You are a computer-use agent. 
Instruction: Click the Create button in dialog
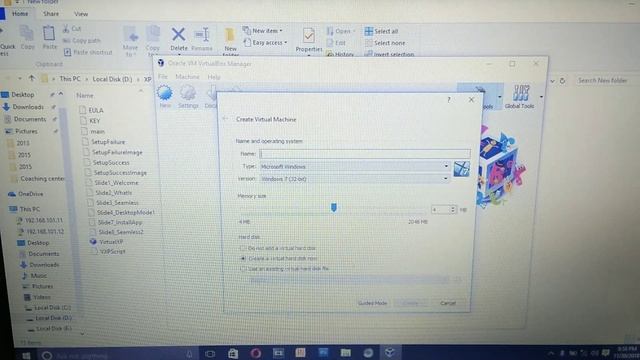click(x=411, y=303)
